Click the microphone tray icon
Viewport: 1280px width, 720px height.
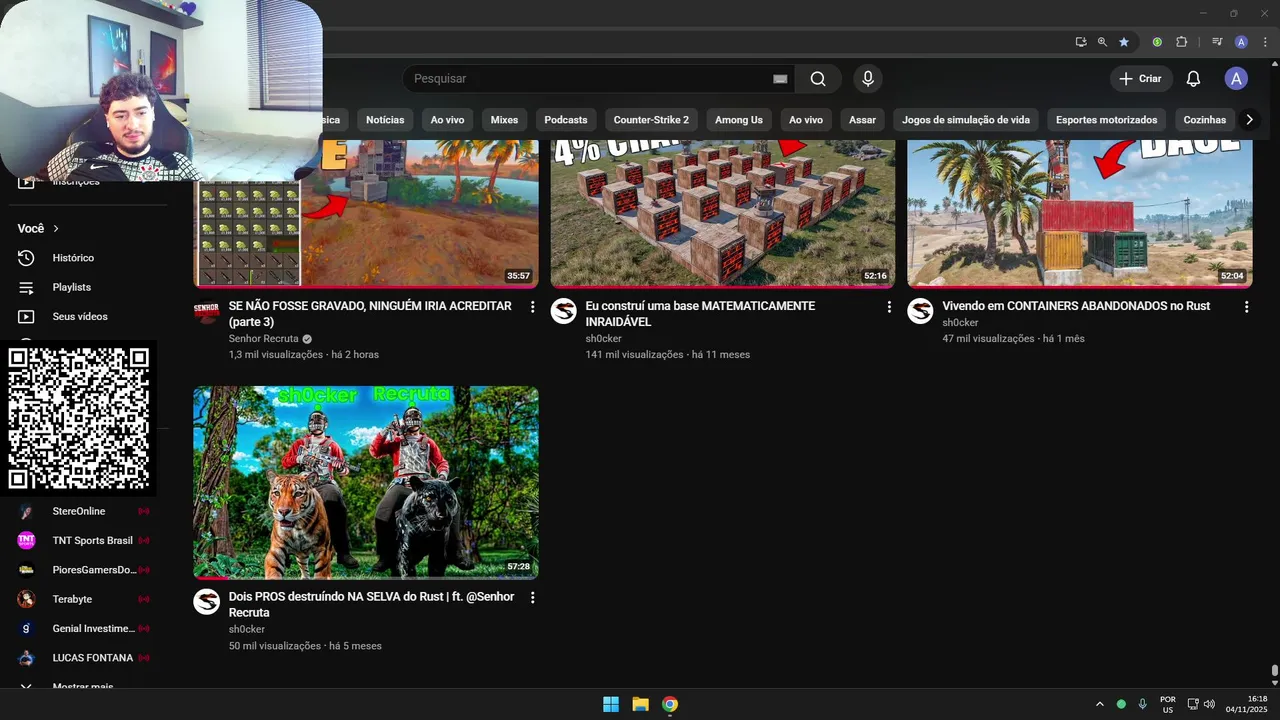click(1142, 704)
